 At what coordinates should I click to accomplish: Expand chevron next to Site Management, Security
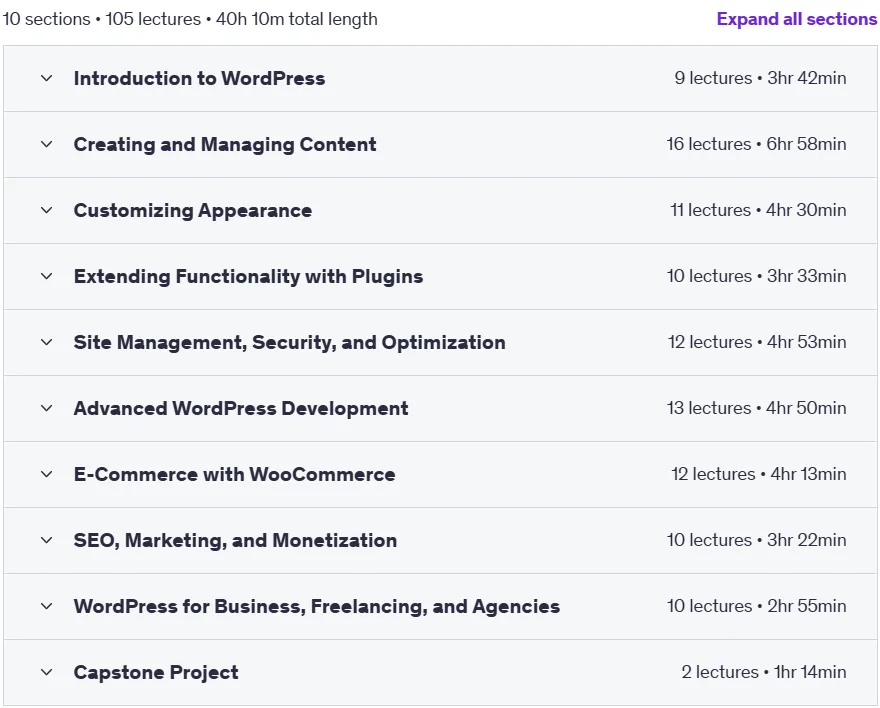coord(47,342)
